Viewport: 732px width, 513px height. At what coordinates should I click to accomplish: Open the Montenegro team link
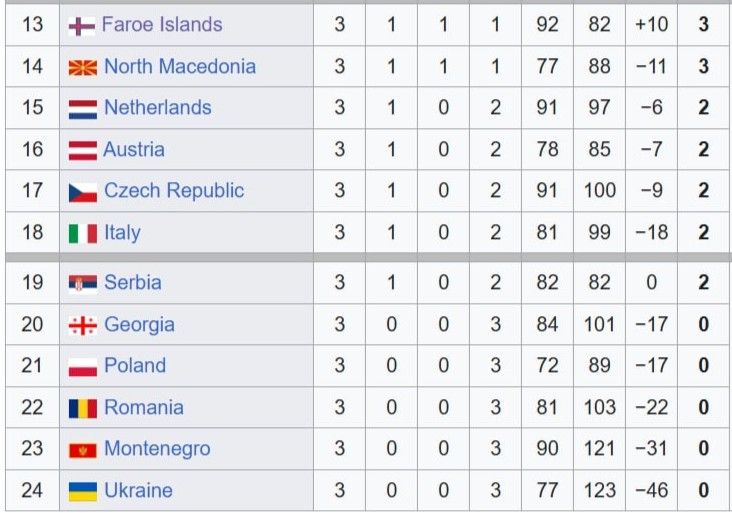[157, 448]
